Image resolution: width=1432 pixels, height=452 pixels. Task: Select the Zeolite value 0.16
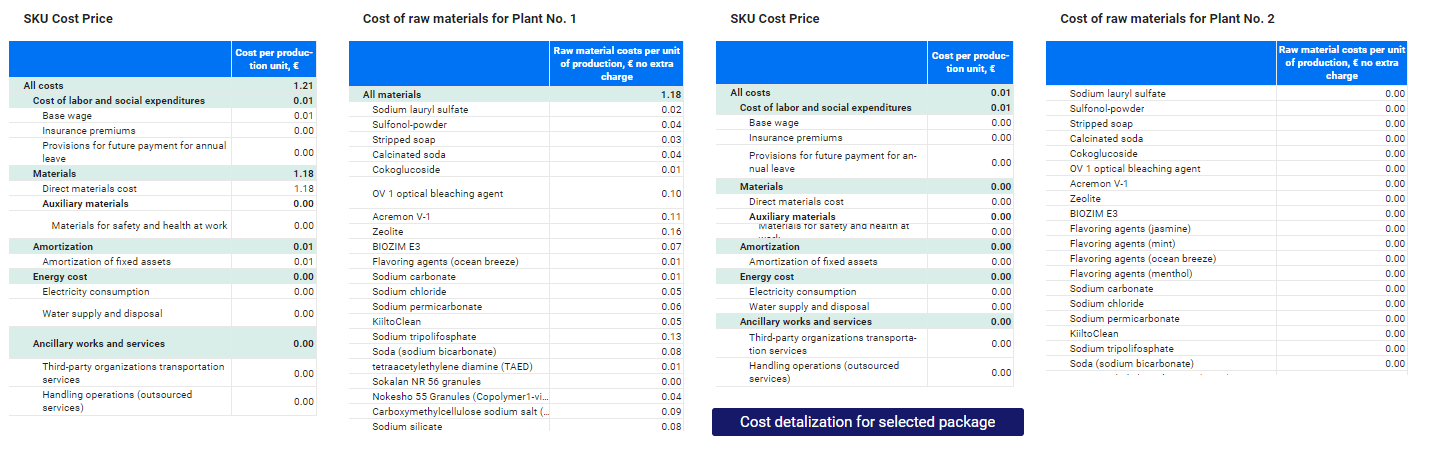(671, 231)
